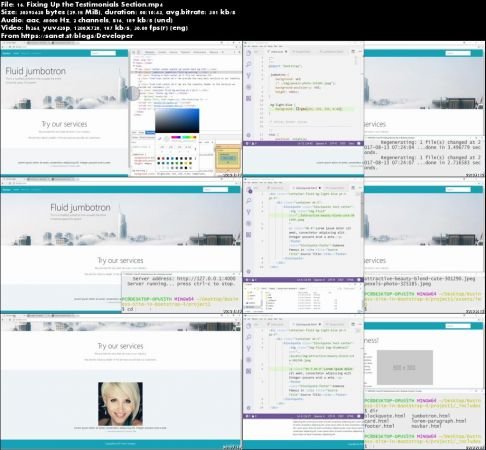Click the 'Regenerating: 1 file(s) changed' terminal line

point(431,142)
